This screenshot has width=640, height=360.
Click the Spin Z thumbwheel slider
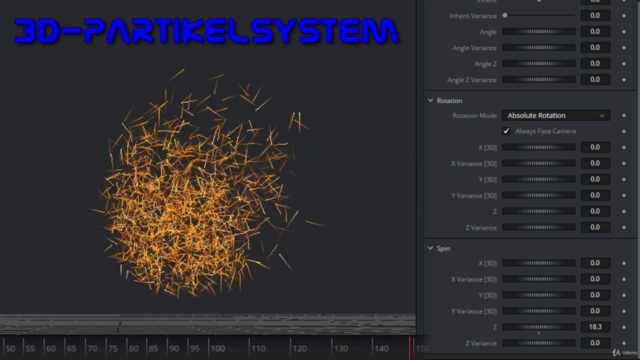coord(539,327)
